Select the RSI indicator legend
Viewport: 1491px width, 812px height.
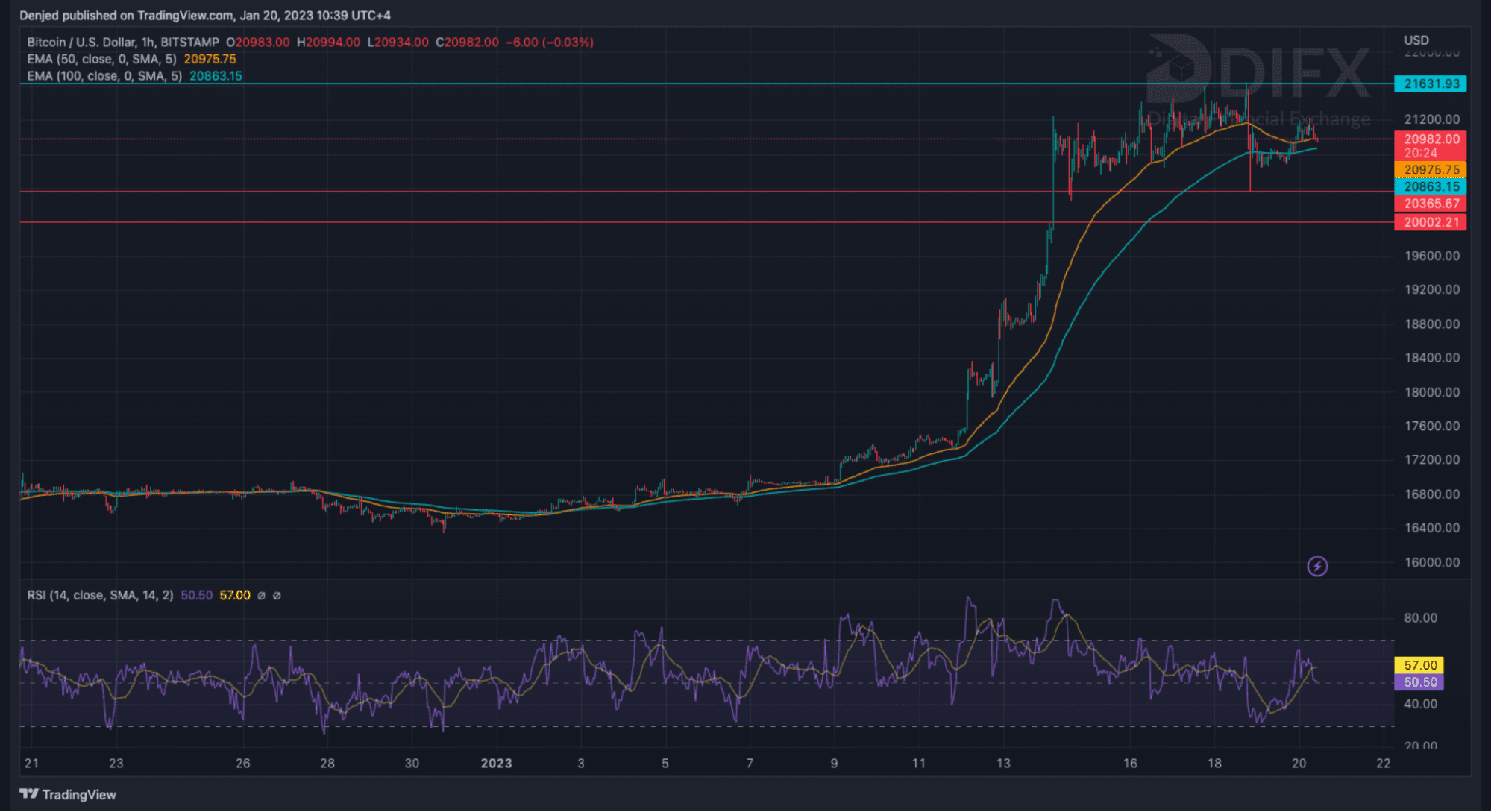100,595
